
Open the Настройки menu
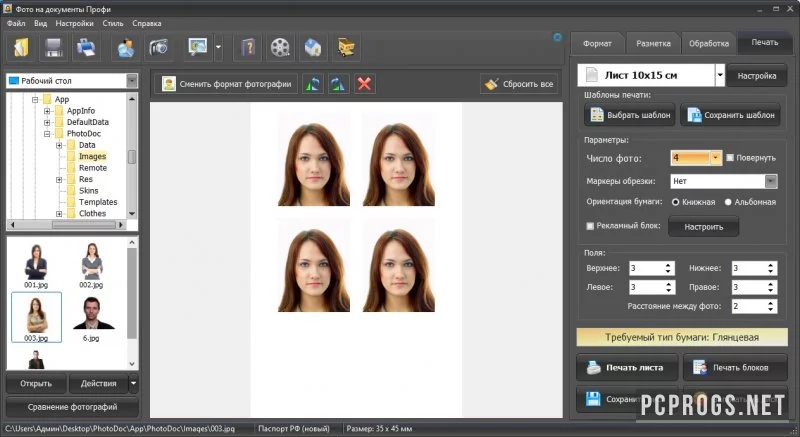click(x=74, y=23)
